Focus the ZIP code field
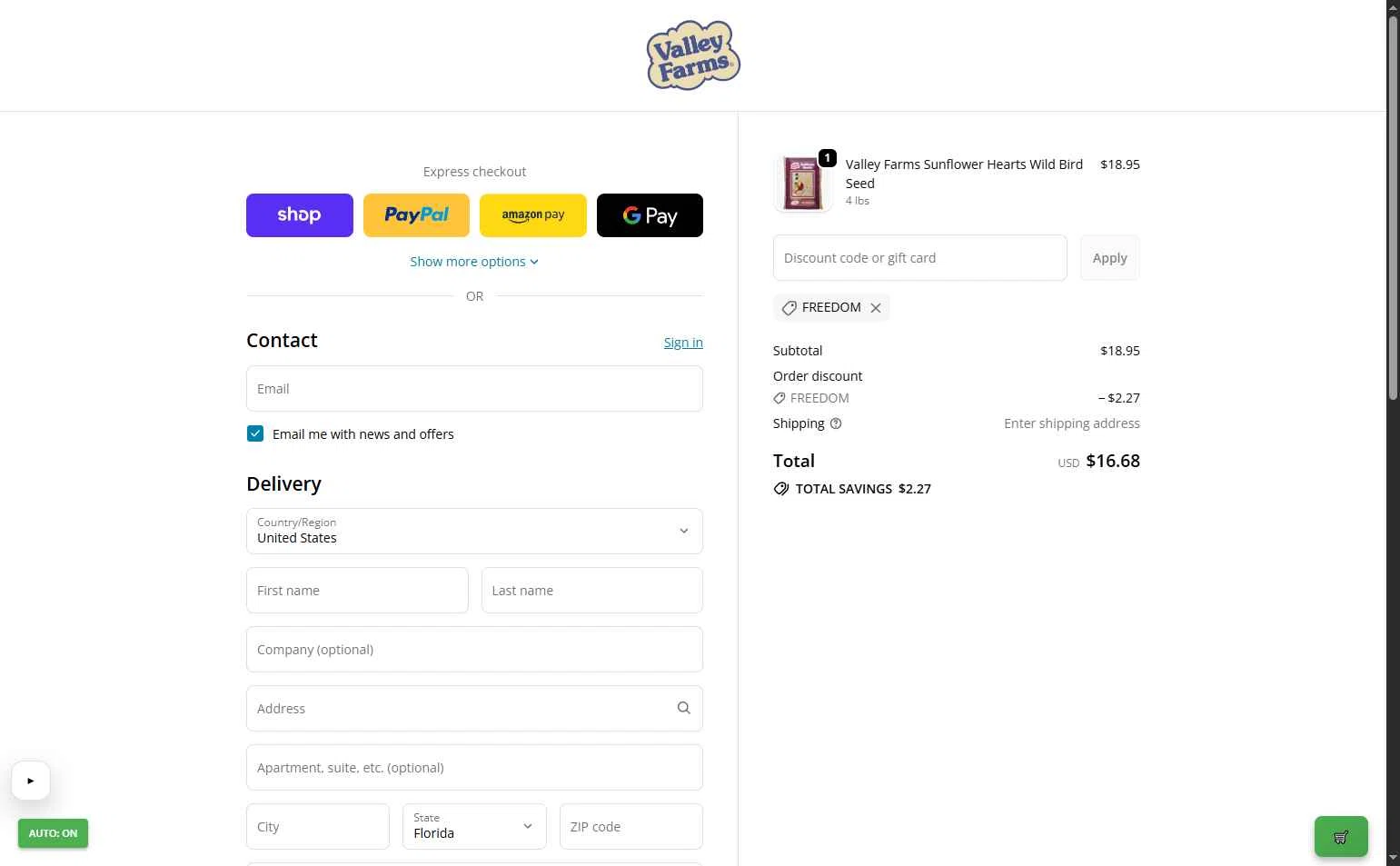The height and width of the screenshot is (866, 1400). pyautogui.click(x=631, y=827)
